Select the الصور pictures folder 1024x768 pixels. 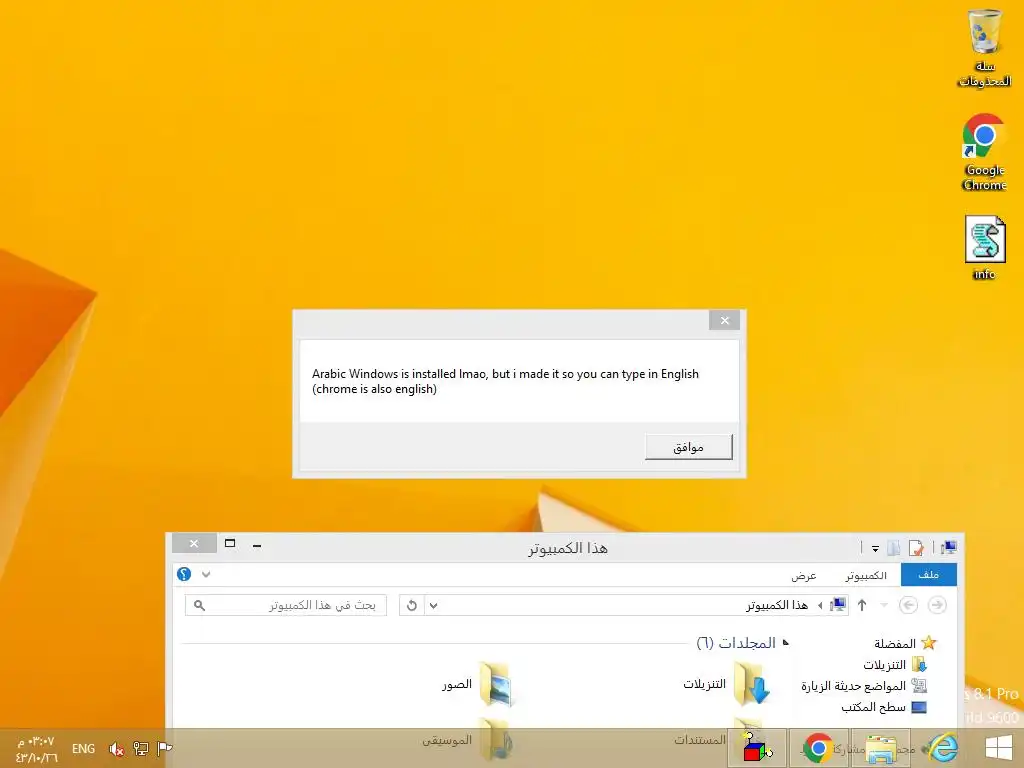(477, 684)
